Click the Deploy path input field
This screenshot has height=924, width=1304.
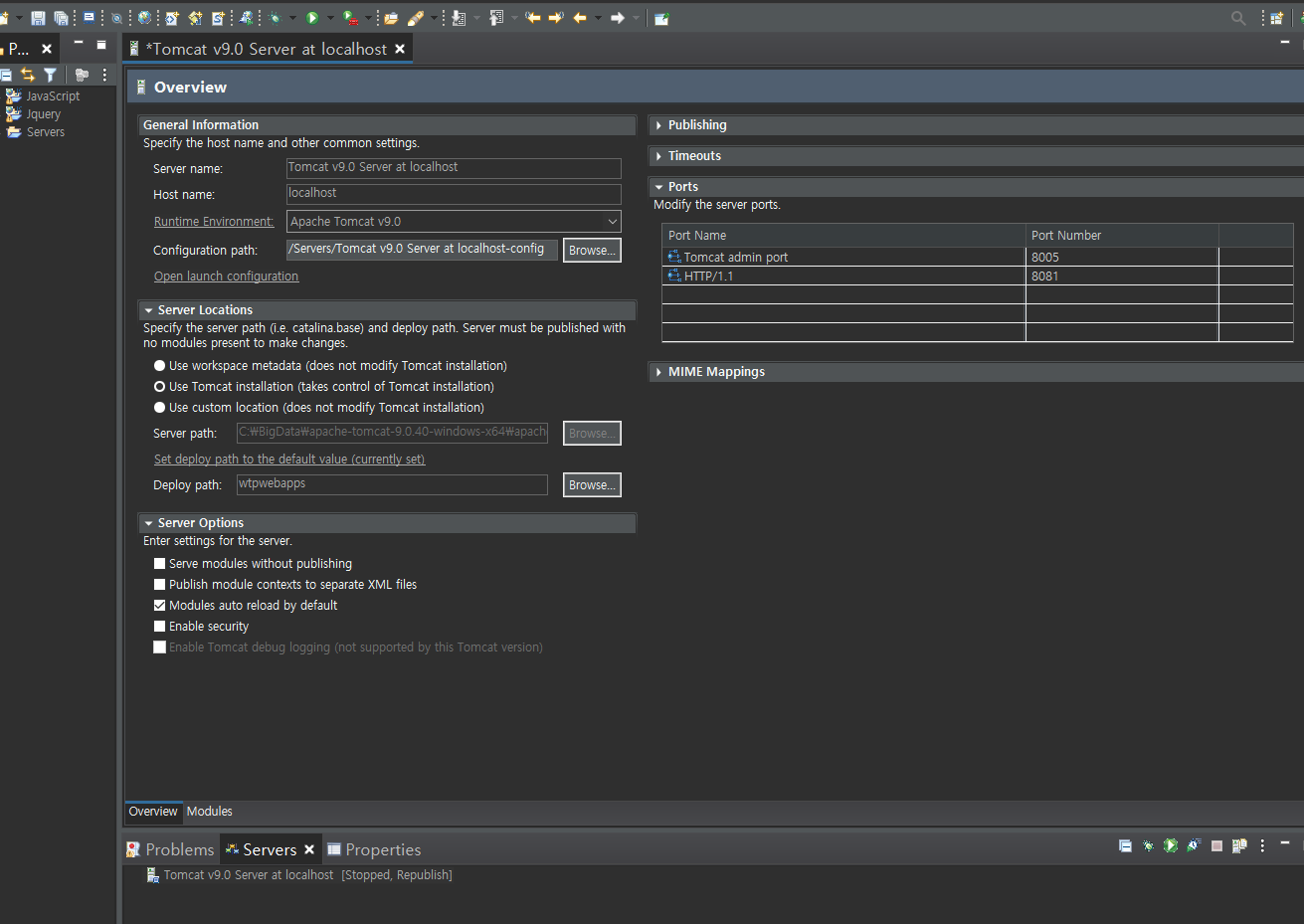pyautogui.click(x=392, y=484)
